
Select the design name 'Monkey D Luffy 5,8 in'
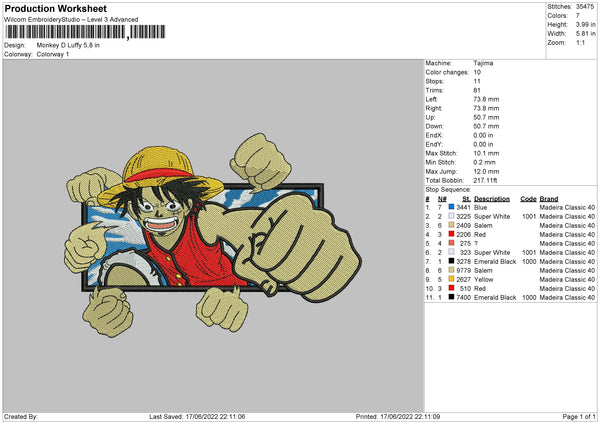pos(68,45)
